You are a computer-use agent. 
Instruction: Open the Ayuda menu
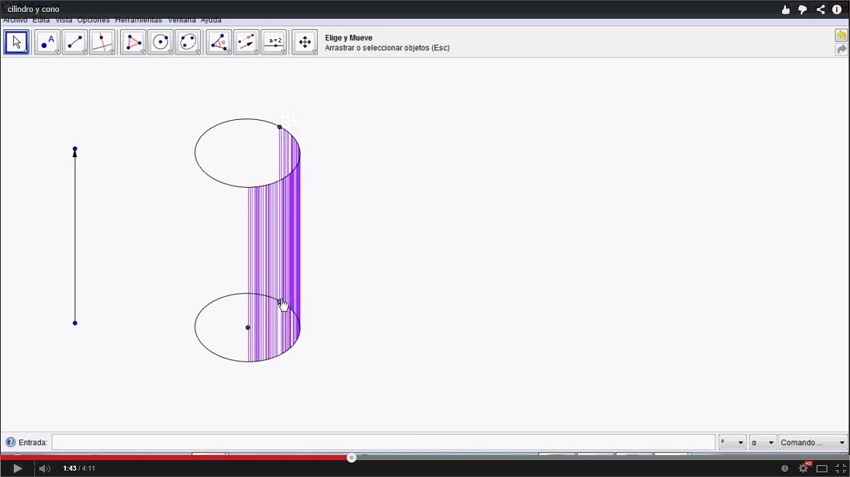(x=211, y=20)
